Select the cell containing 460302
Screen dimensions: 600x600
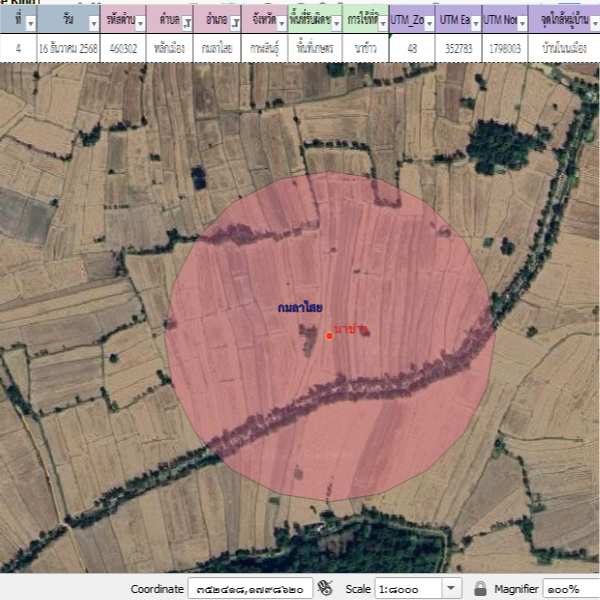(125, 48)
